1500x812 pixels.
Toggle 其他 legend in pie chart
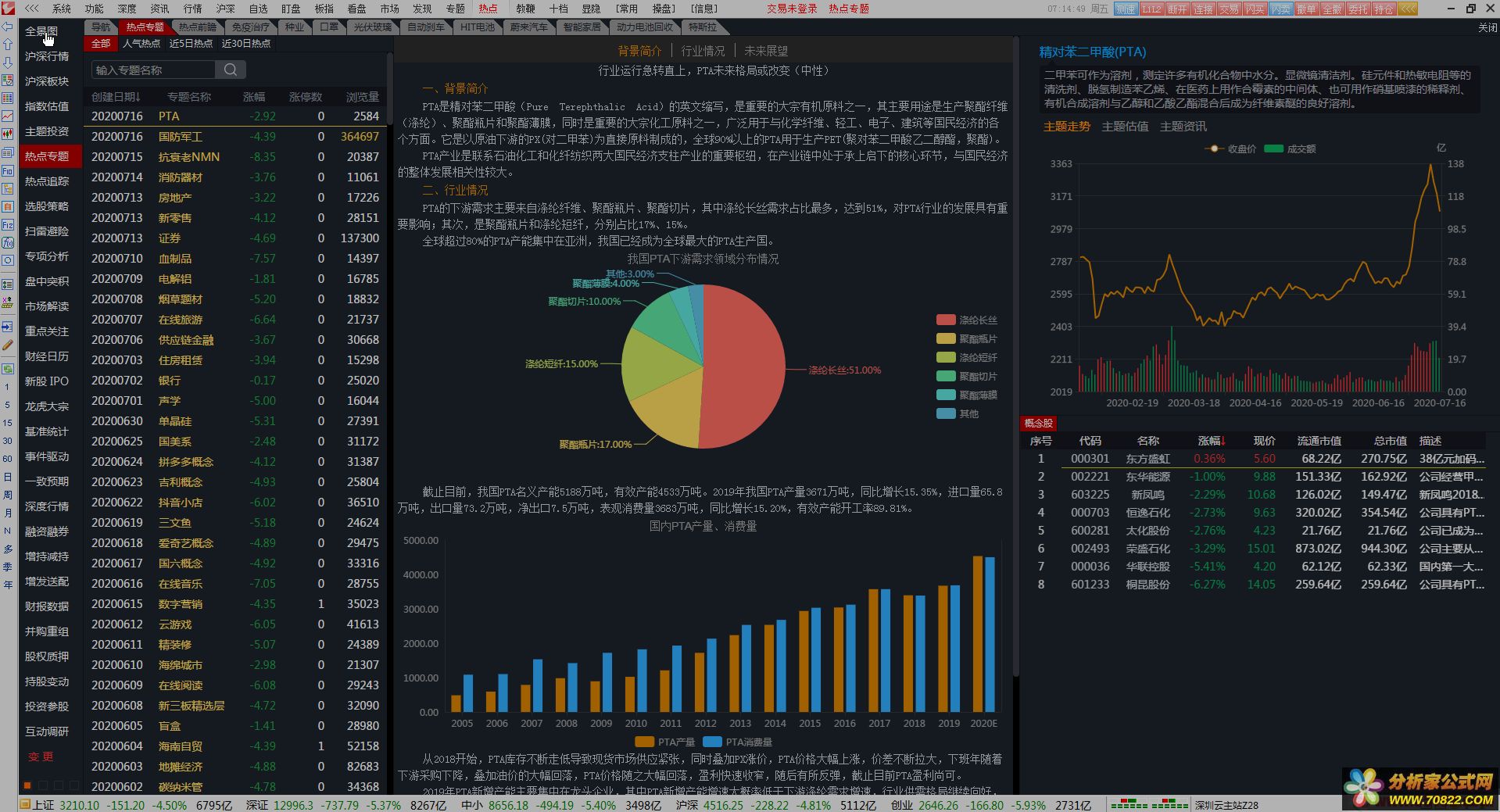coord(958,413)
